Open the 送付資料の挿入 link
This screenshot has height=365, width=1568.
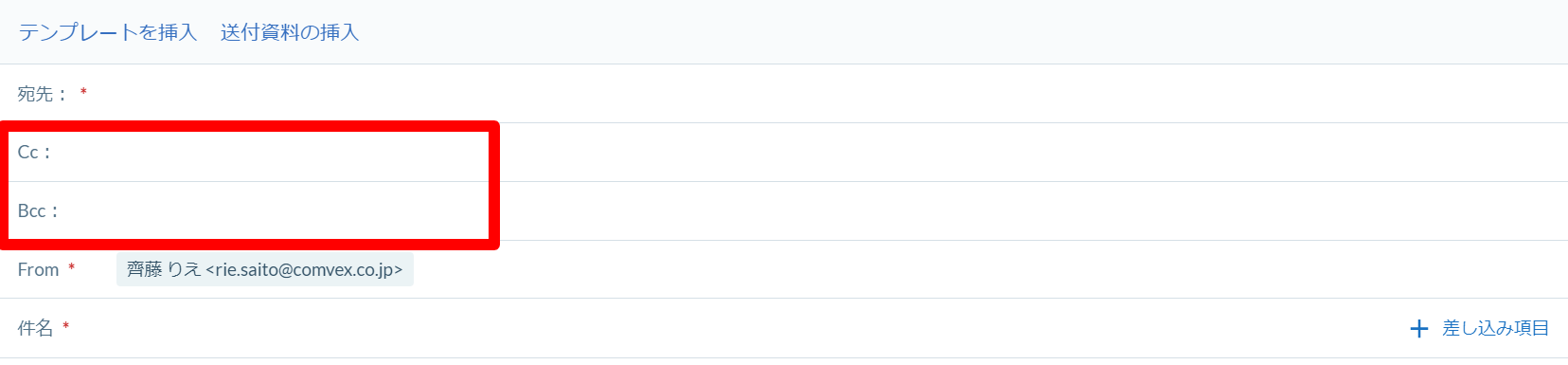pos(290,32)
